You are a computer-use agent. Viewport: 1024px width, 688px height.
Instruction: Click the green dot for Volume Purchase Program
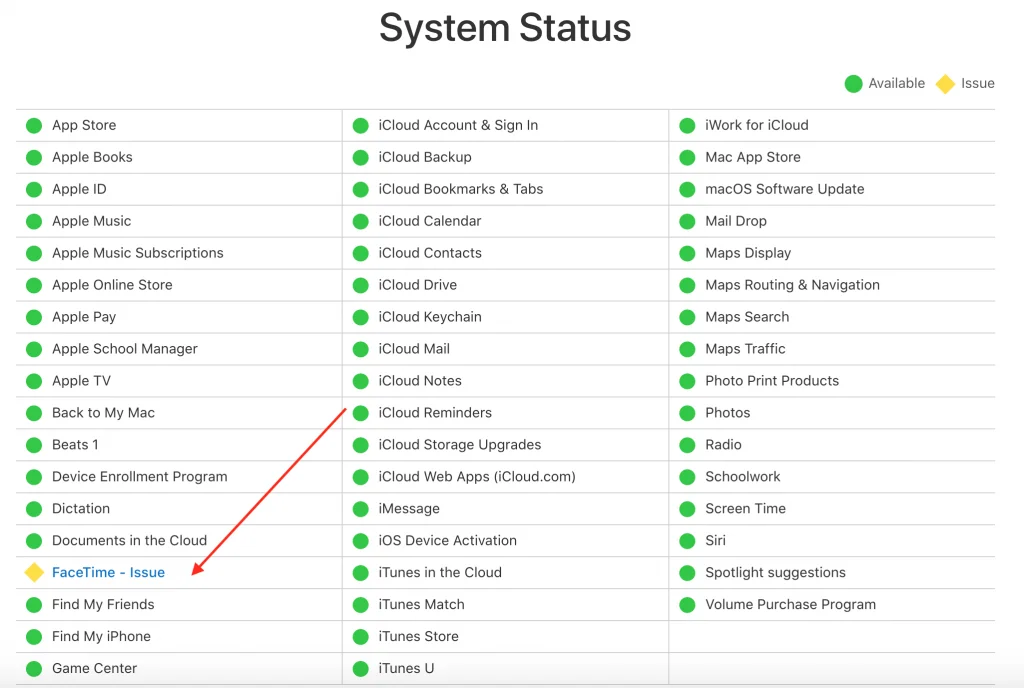coord(687,604)
